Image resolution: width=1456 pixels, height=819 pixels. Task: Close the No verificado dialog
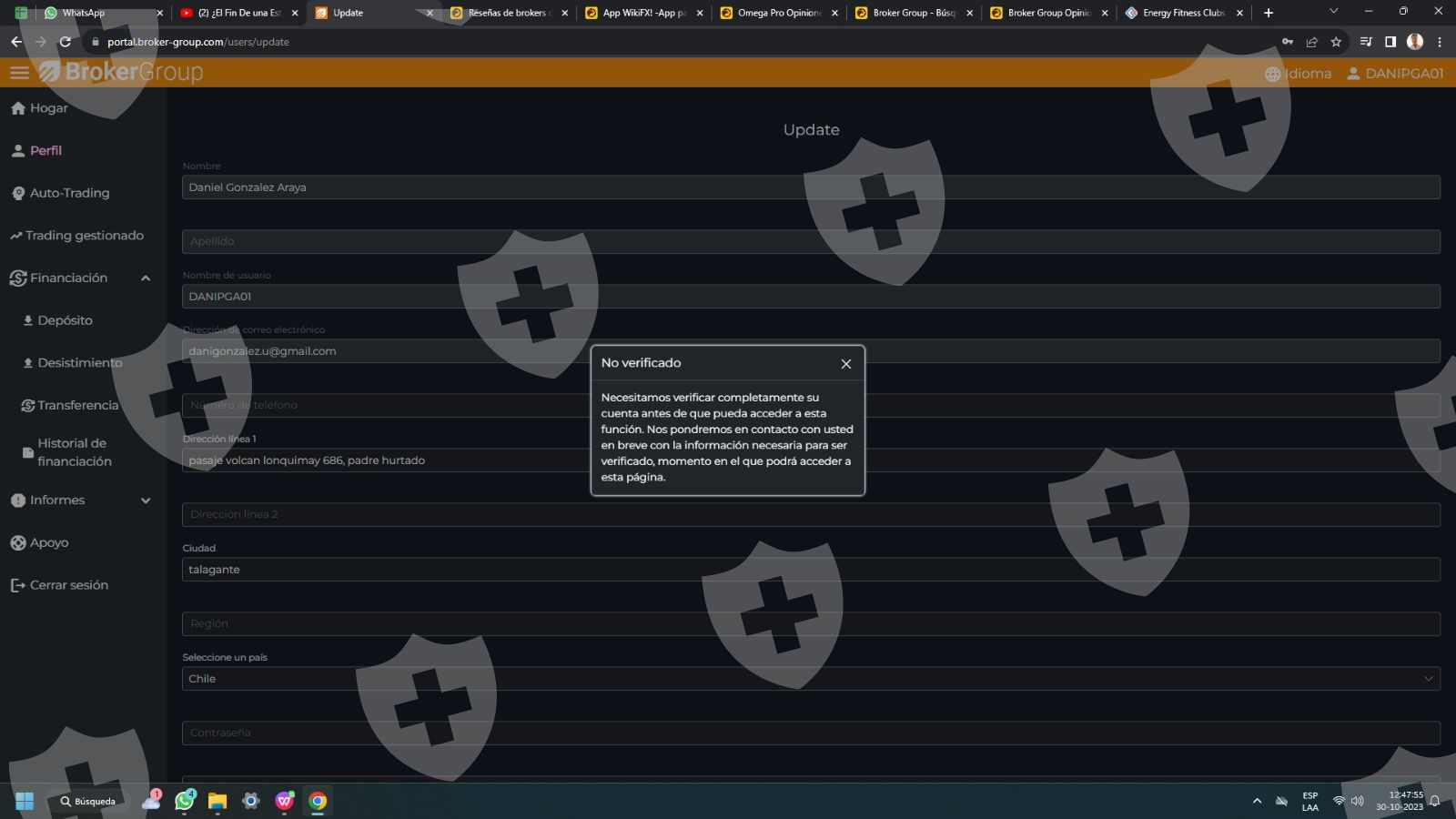[845, 364]
